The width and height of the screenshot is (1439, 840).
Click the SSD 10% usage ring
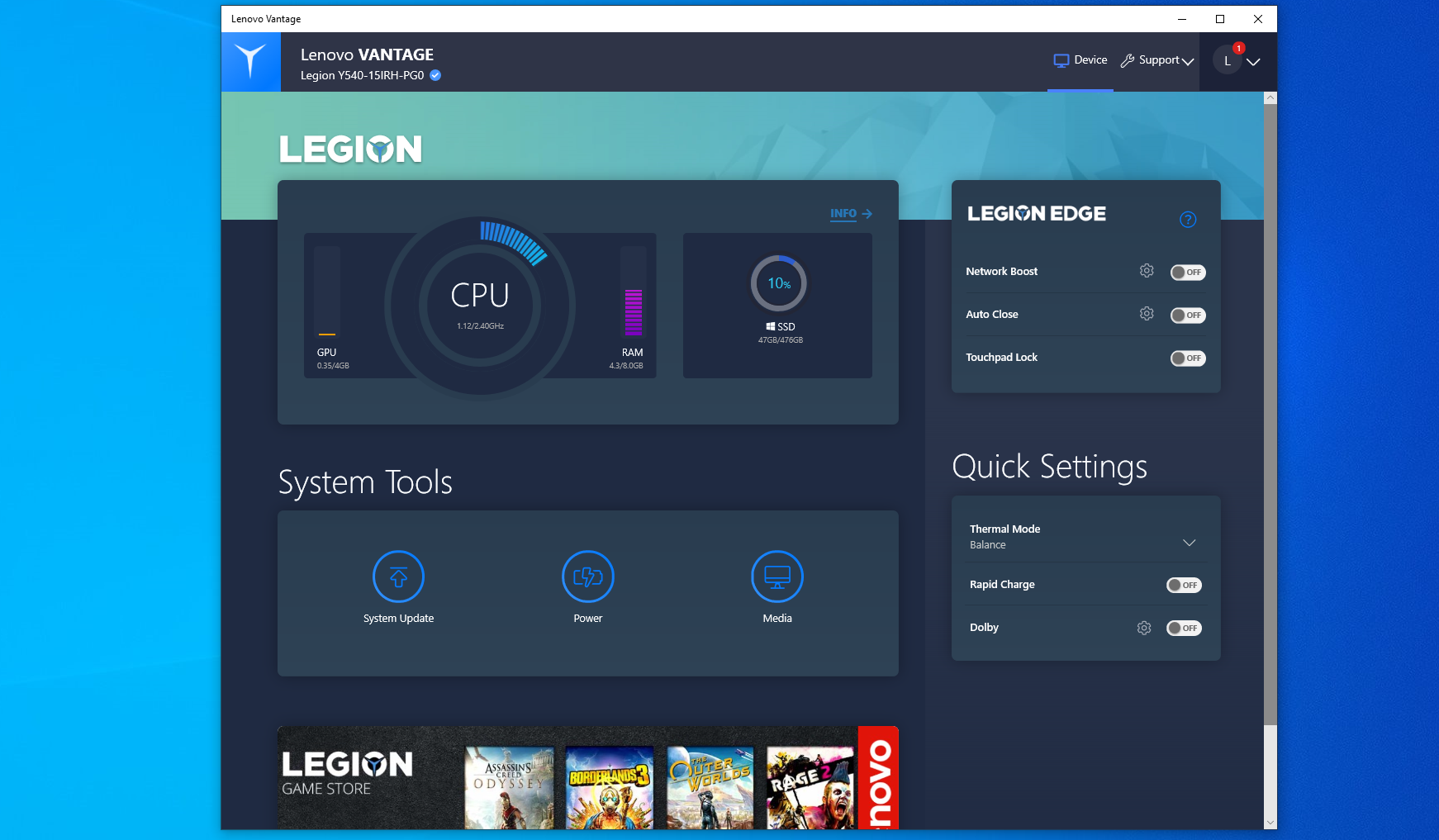779,283
